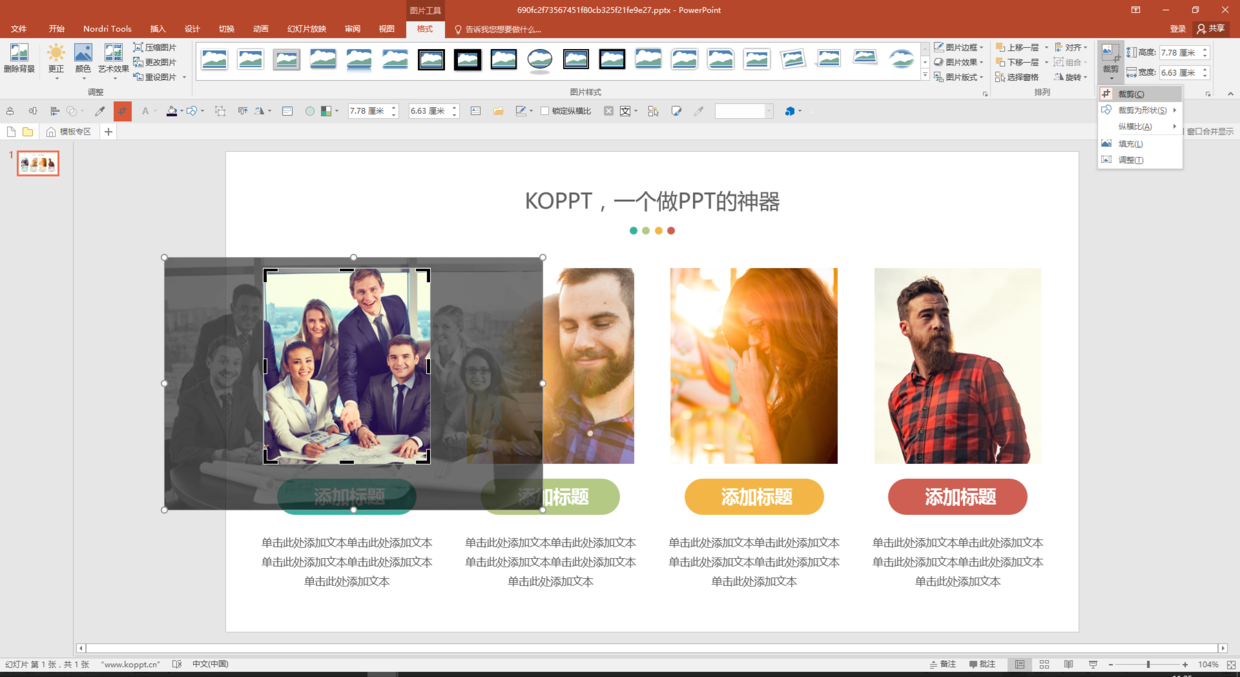Switch to the 开始 tab
Screen dimensions: 1240x677
pyautogui.click(x=57, y=29)
